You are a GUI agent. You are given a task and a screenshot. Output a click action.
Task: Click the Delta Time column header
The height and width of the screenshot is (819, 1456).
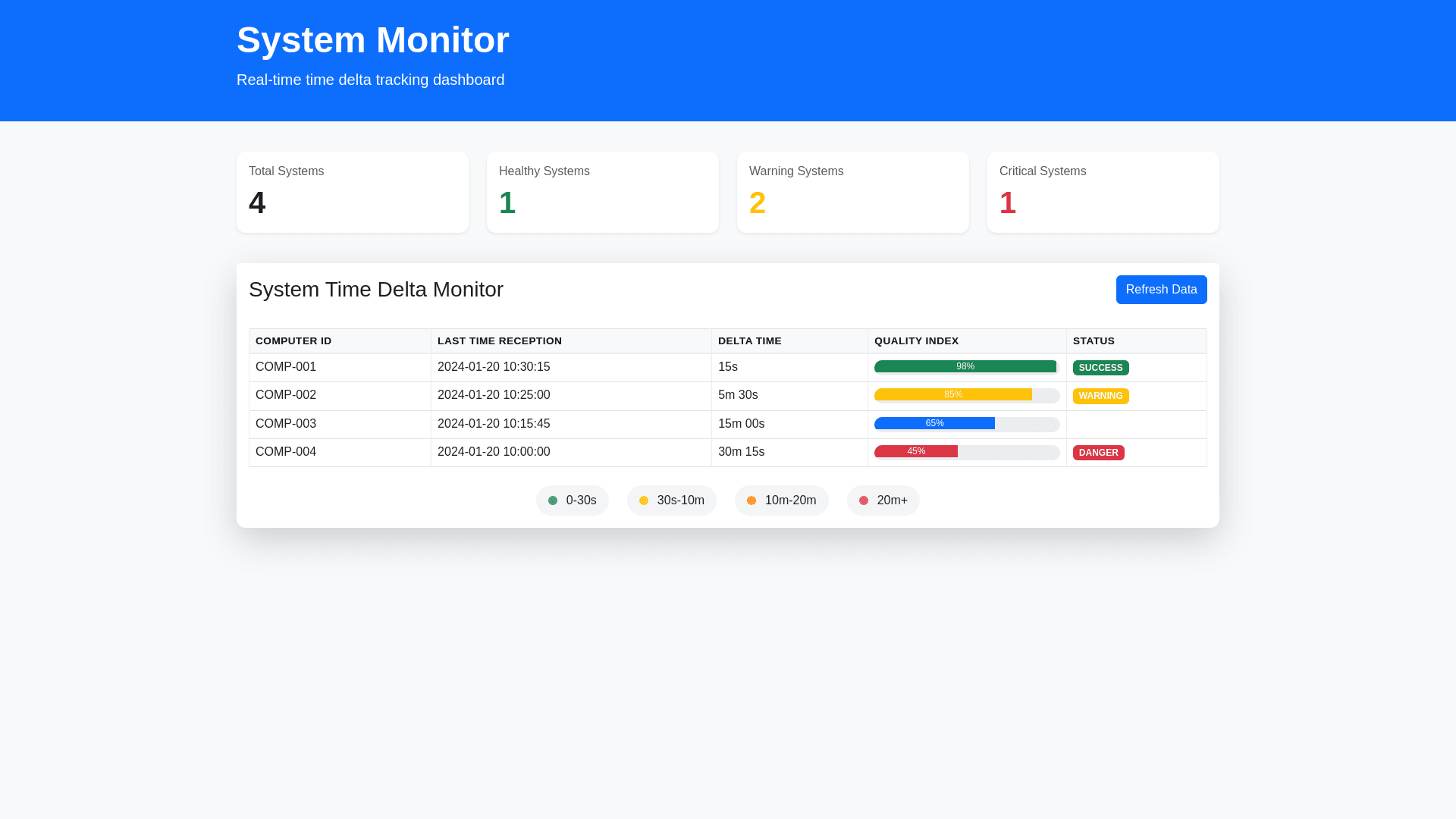[x=749, y=341]
